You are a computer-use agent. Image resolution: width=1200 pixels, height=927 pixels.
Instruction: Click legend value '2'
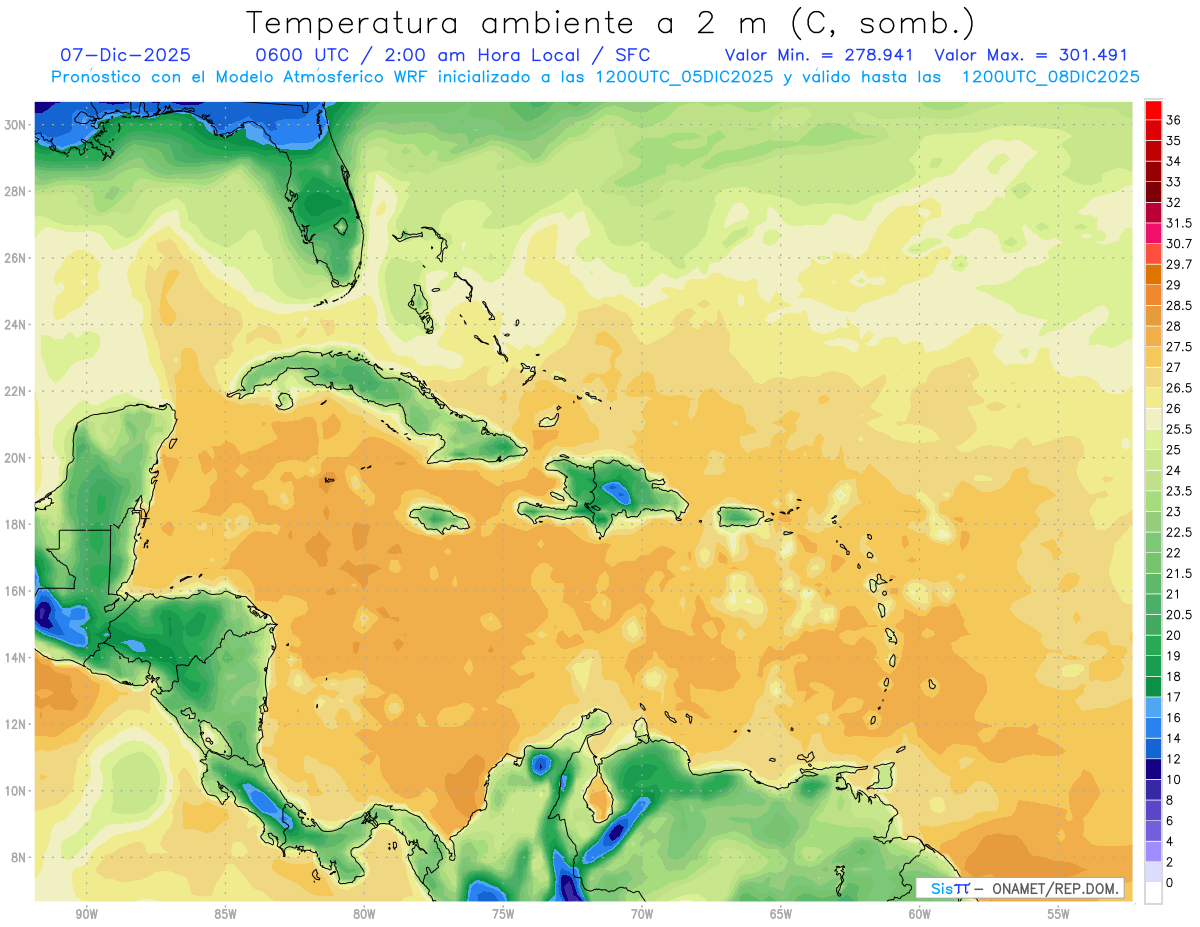point(1170,862)
